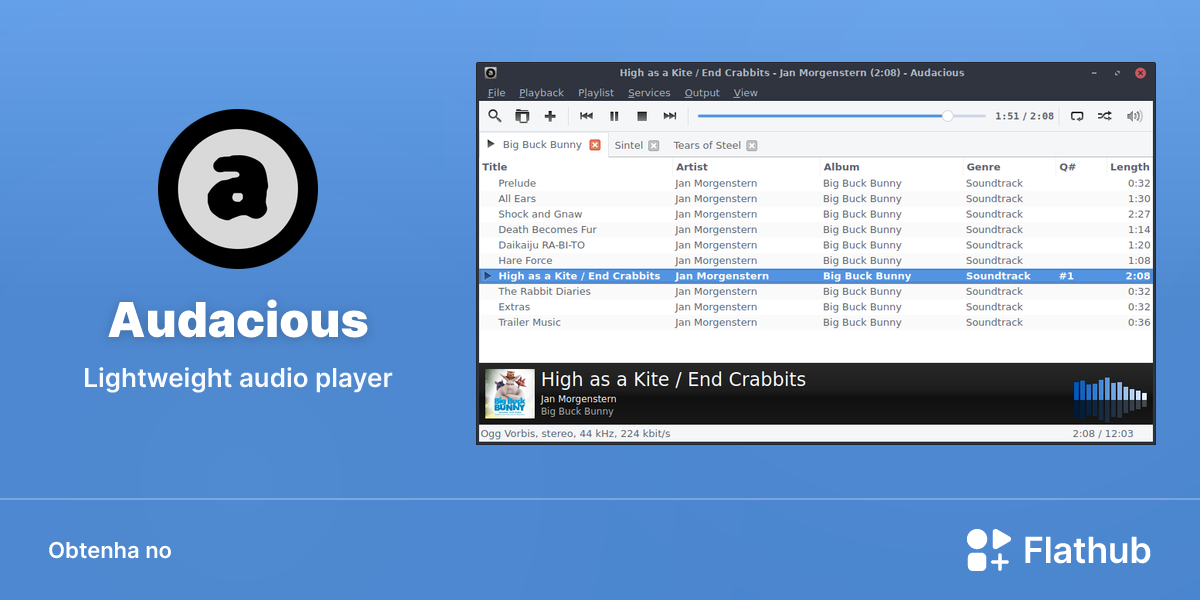Select the All Ears track

tap(816, 199)
